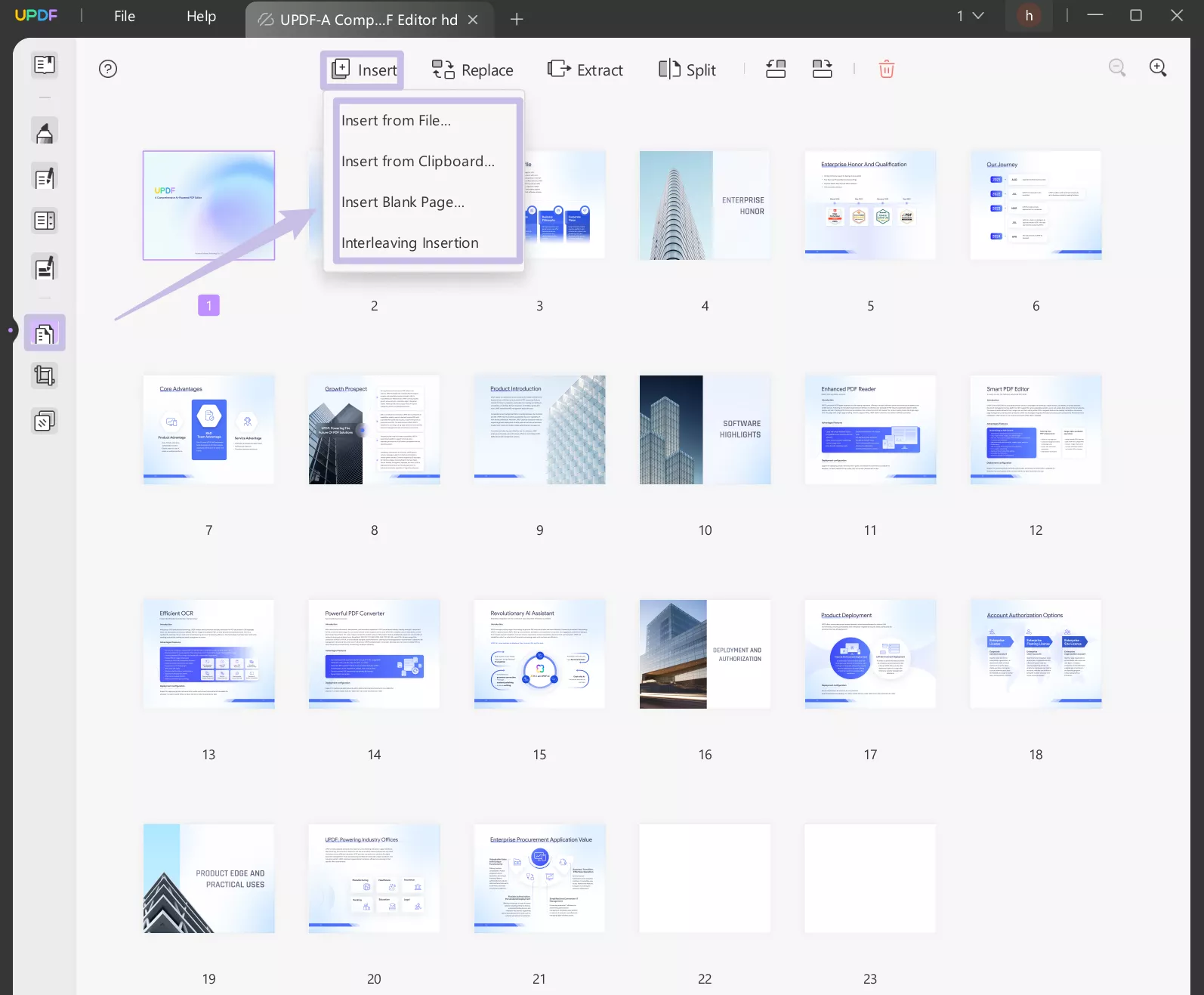1204x995 pixels.
Task: Close the UPDF-A Comp...F Editor hd tab
Action: click(x=473, y=20)
